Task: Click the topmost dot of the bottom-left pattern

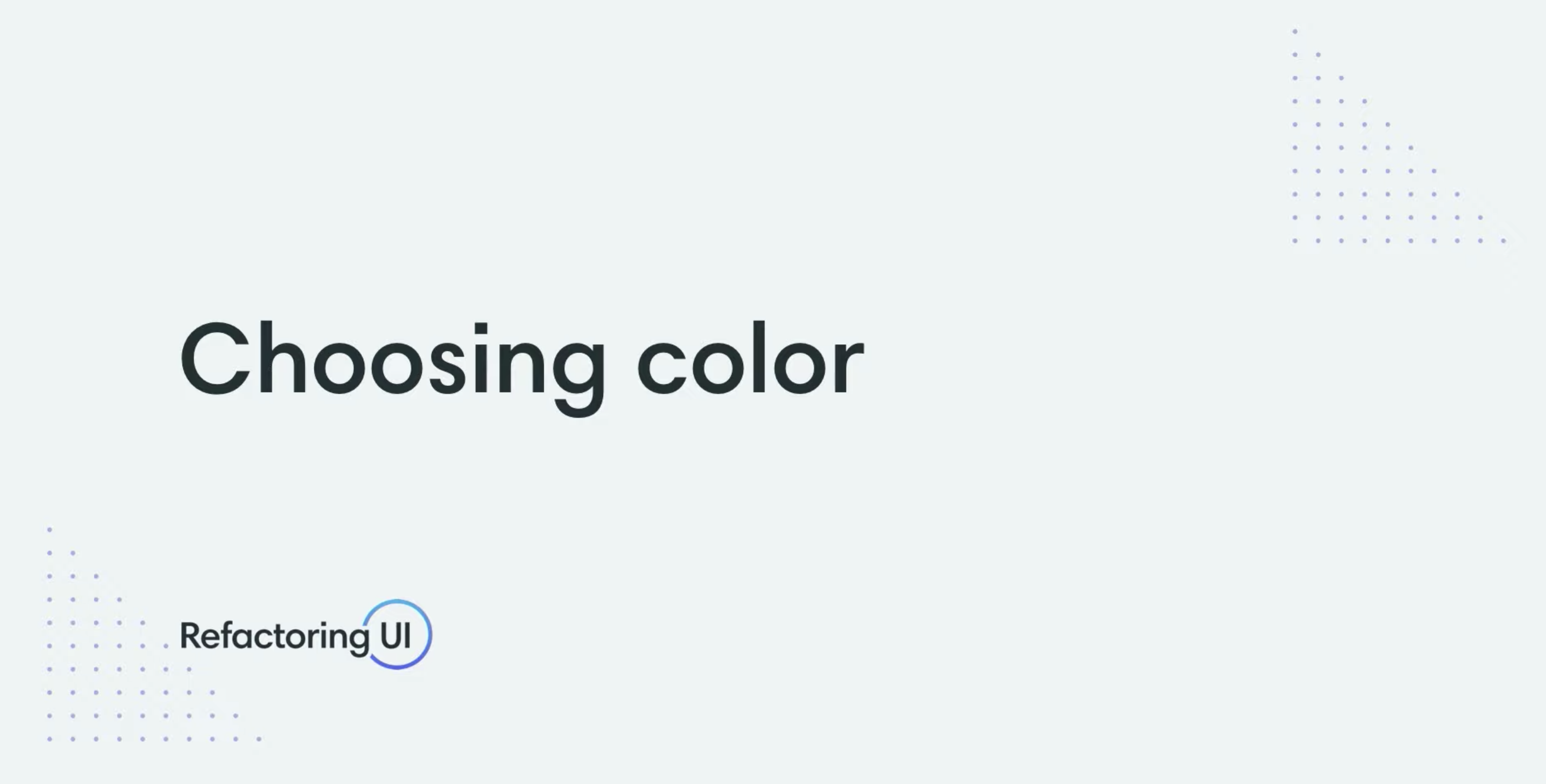Action: [50, 530]
